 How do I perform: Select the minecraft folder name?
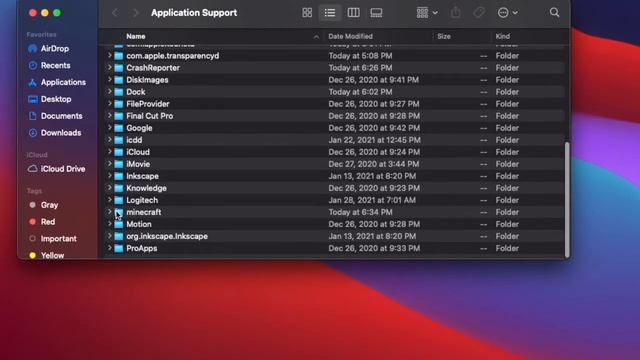click(144, 212)
